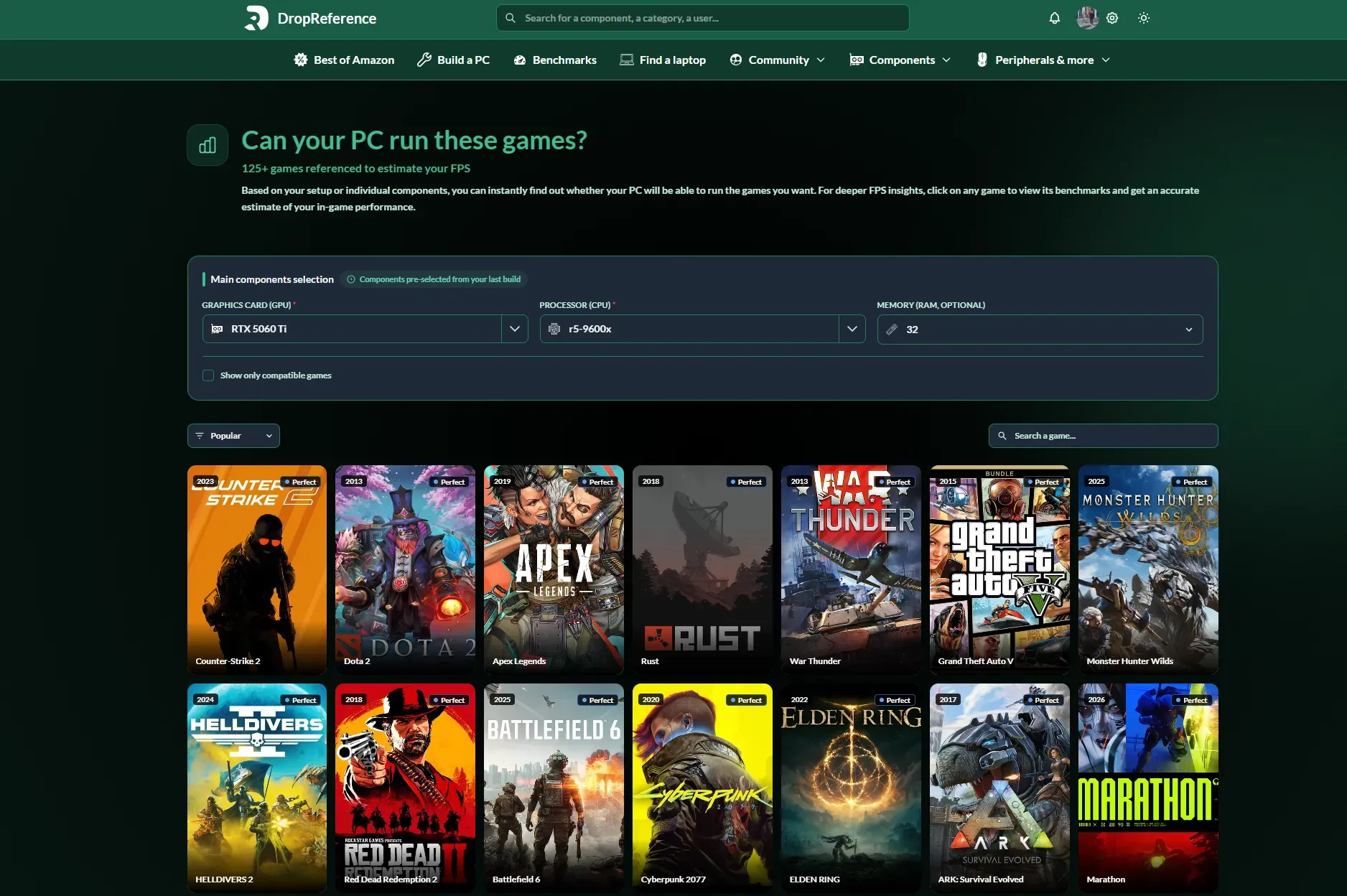Click the CPU chip icon in the processor field
1347x896 pixels.
554,329
